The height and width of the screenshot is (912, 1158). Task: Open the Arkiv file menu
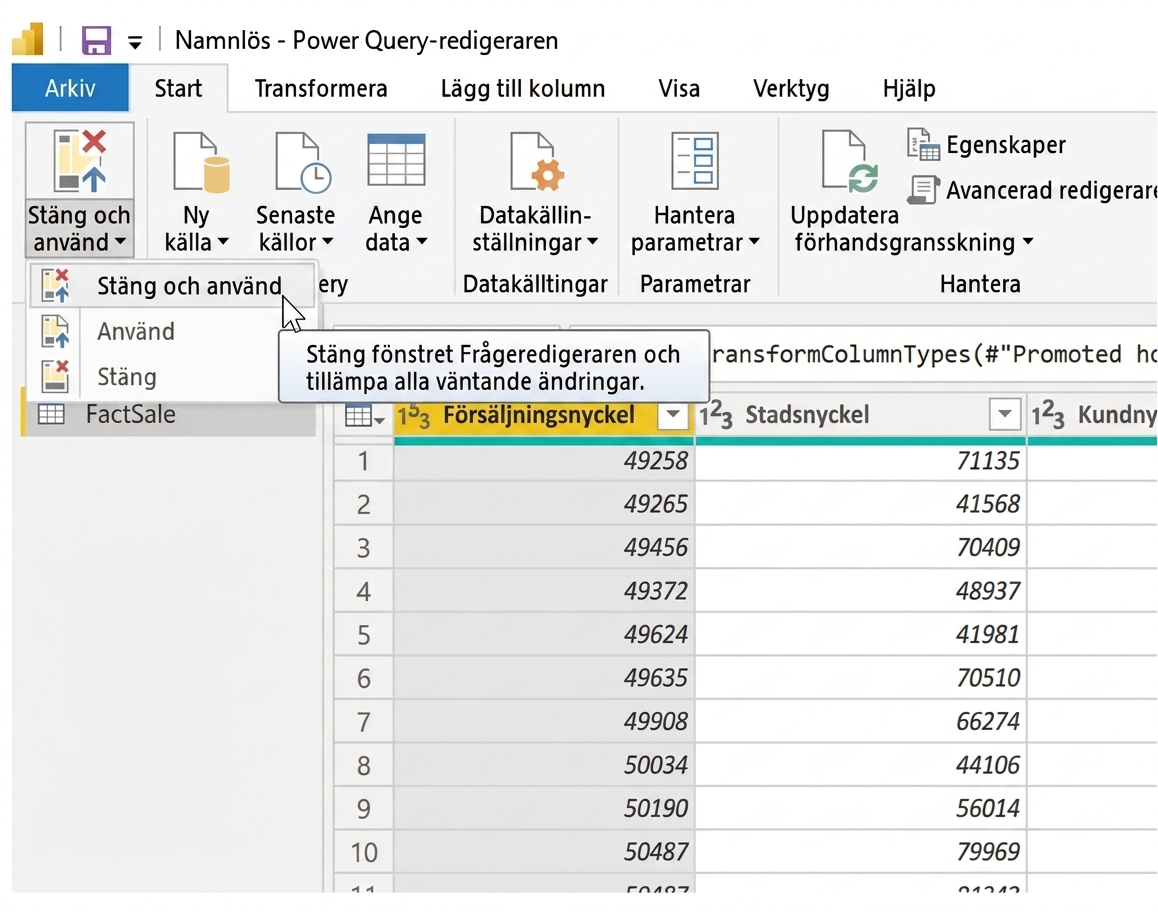click(70, 89)
